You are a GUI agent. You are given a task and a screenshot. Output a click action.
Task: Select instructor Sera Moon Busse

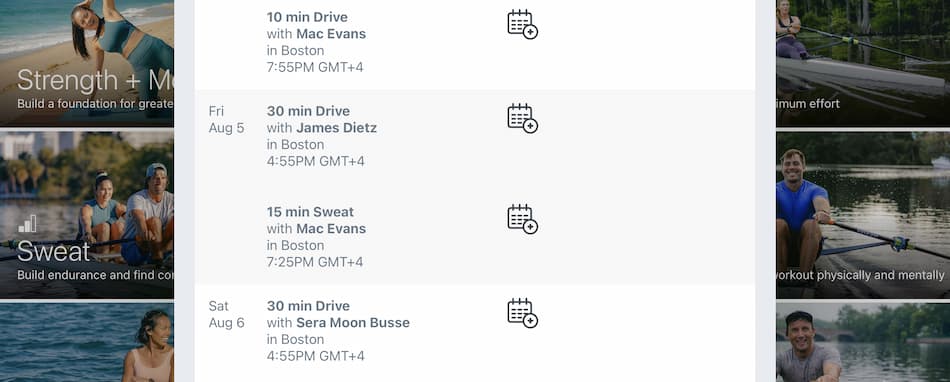point(353,323)
